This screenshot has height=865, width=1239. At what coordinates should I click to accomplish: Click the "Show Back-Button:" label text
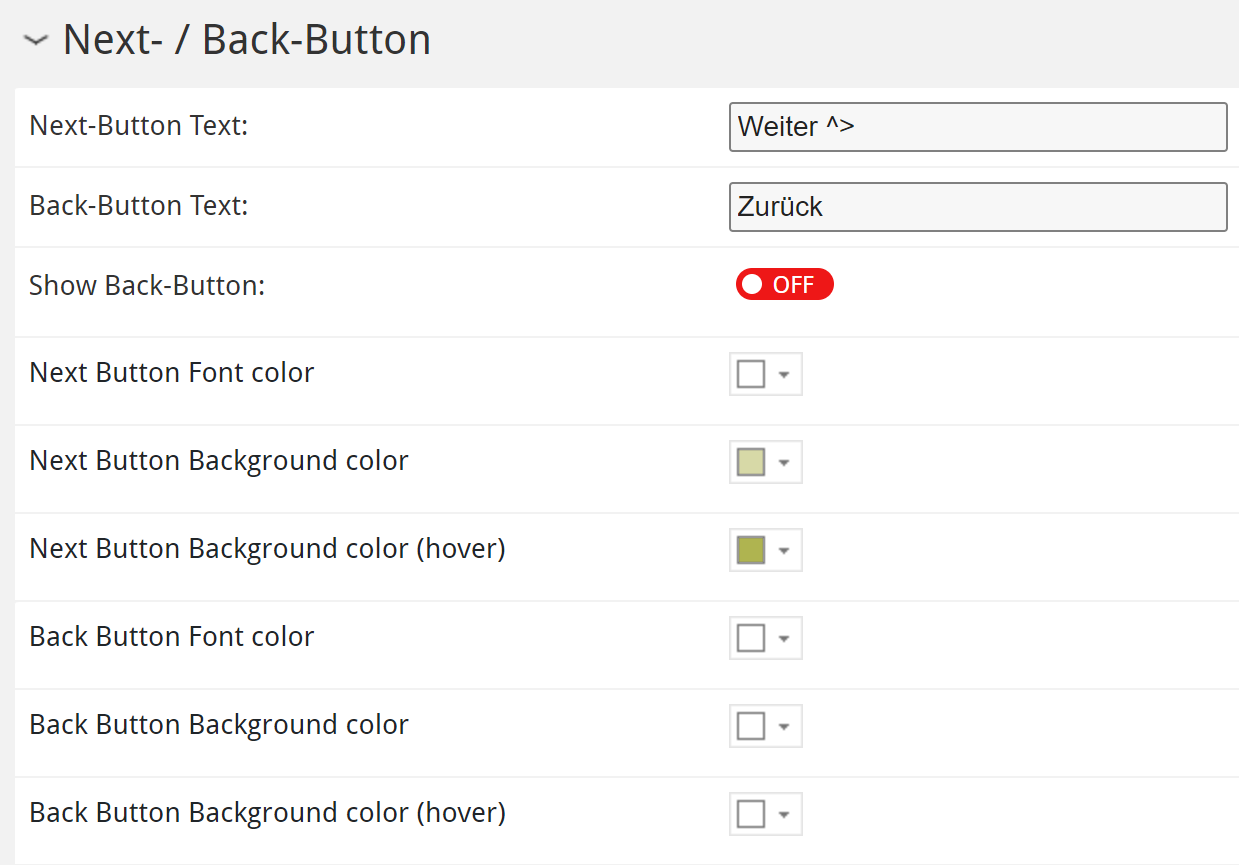pos(147,286)
